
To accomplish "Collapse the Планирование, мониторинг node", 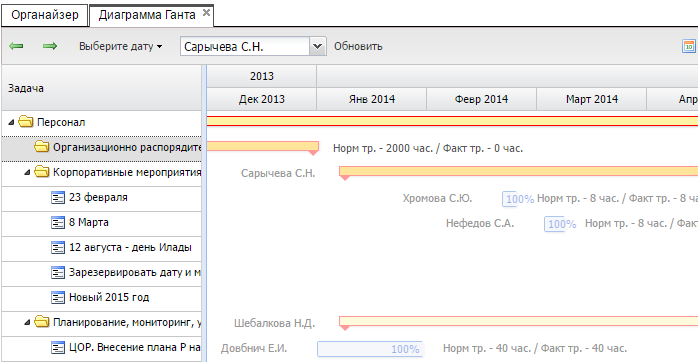I will click(27, 322).
